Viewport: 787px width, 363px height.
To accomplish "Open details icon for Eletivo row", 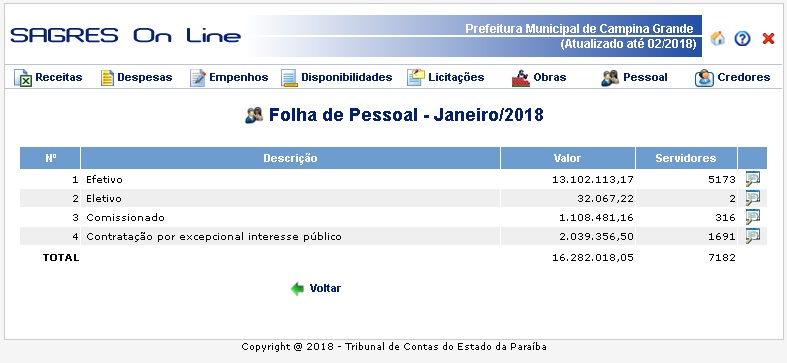I will pos(752,198).
